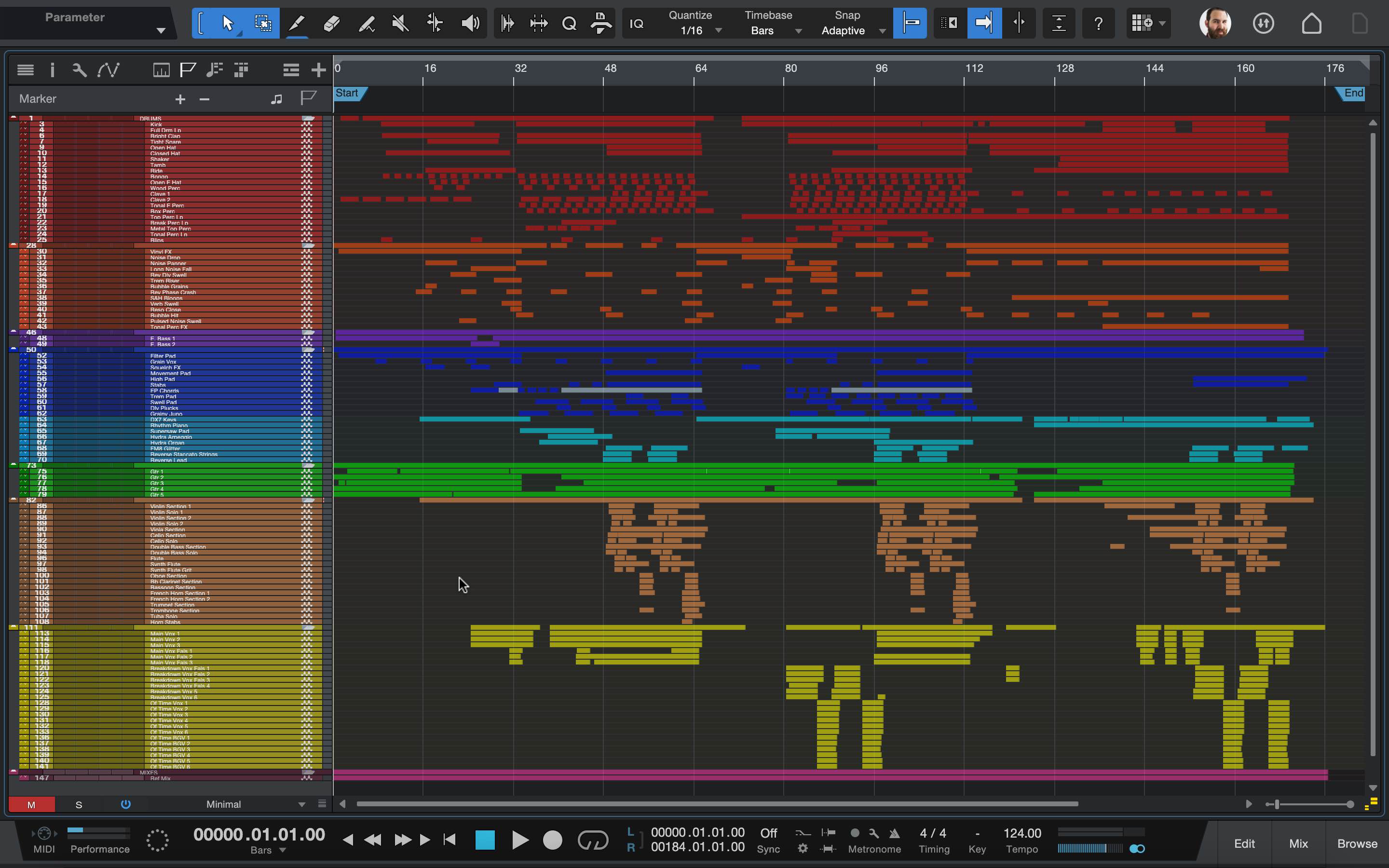
Task: Select the Eraser tool
Action: [332, 24]
